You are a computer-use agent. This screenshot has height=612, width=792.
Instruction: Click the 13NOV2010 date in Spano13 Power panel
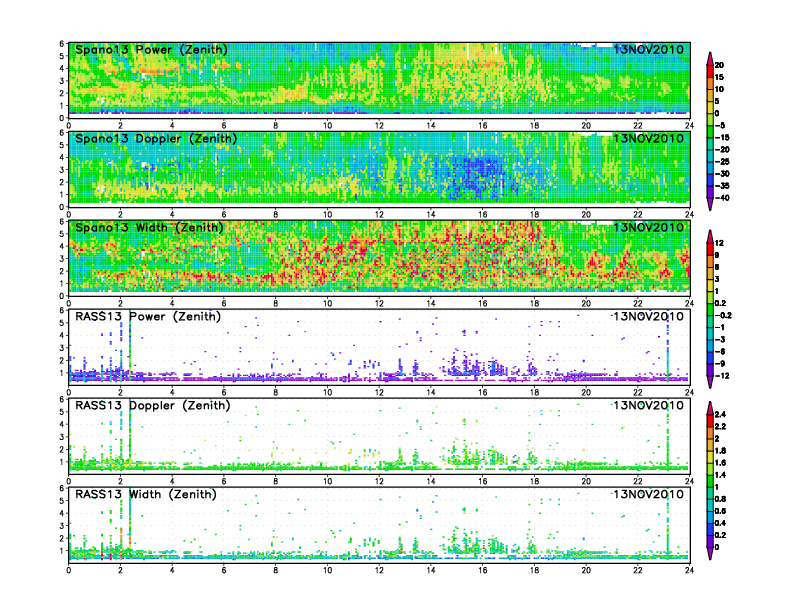(648, 49)
